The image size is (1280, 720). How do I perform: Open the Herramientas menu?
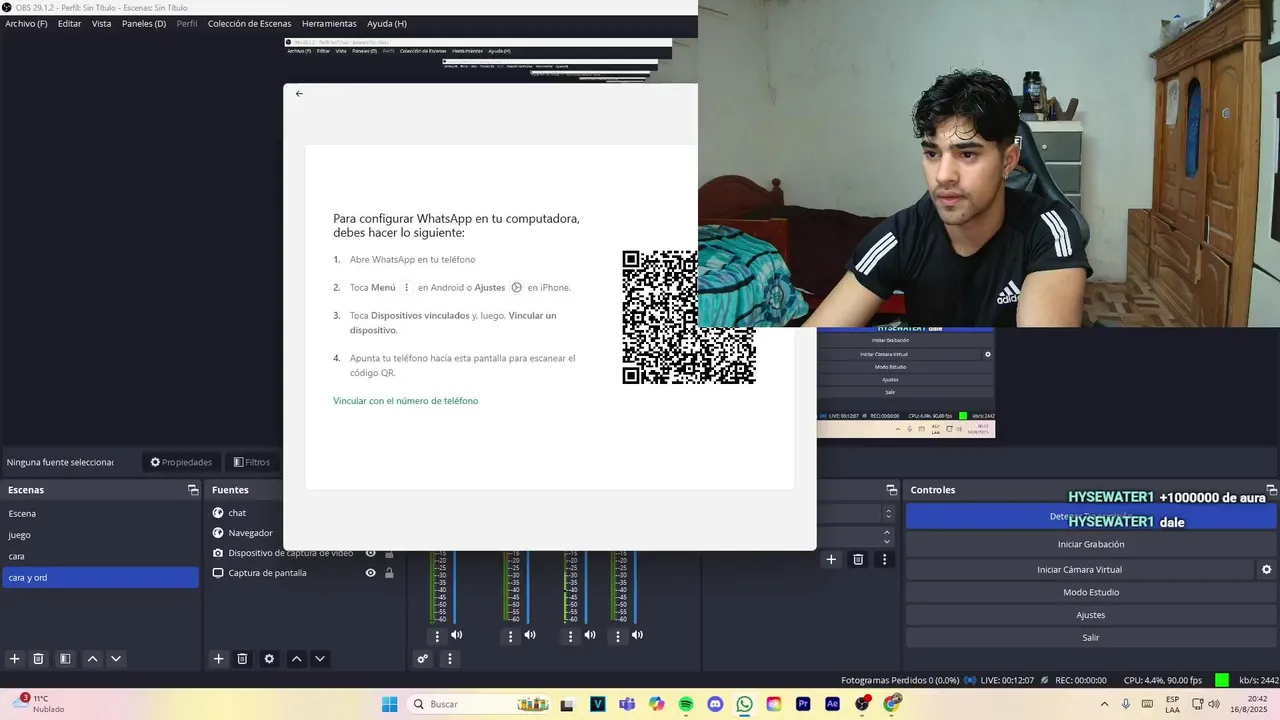tap(329, 23)
